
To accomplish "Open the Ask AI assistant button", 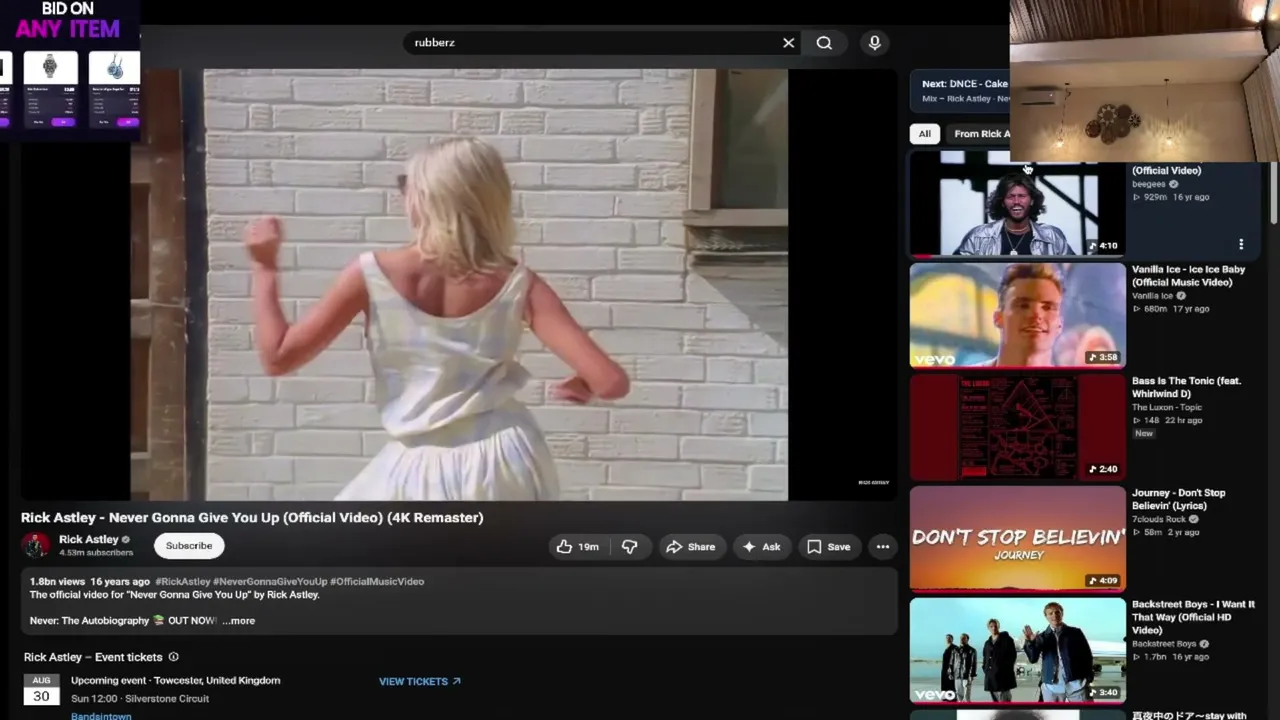I will [x=761, y=547].
